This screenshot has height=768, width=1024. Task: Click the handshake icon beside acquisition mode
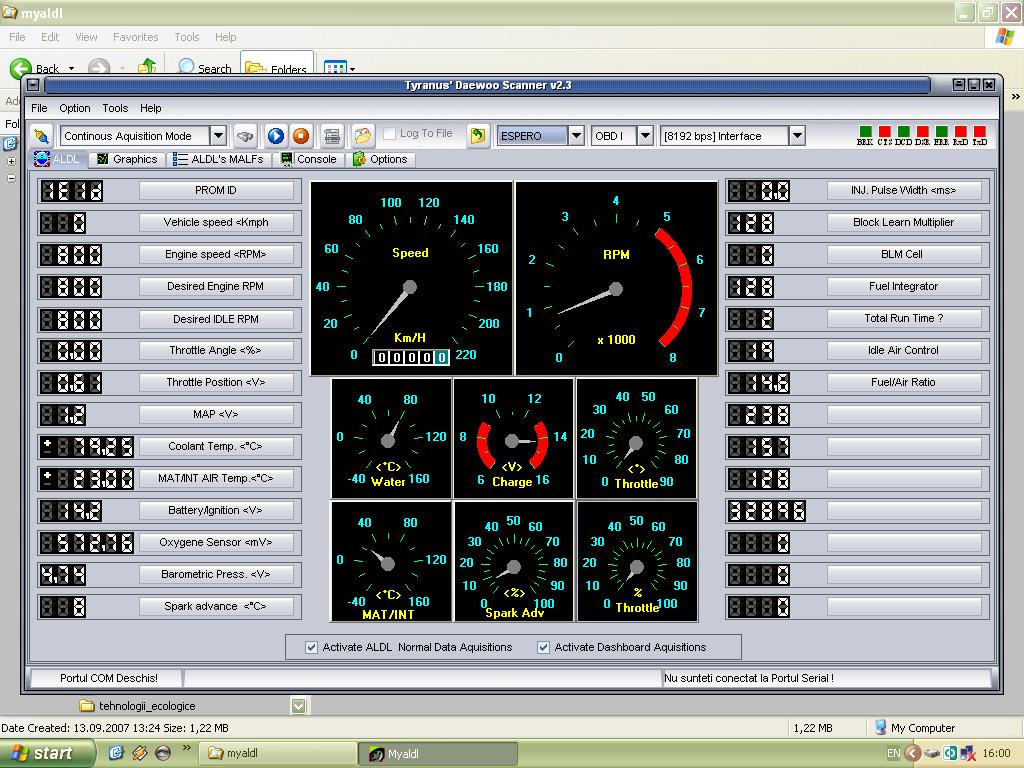click(246, 136)
